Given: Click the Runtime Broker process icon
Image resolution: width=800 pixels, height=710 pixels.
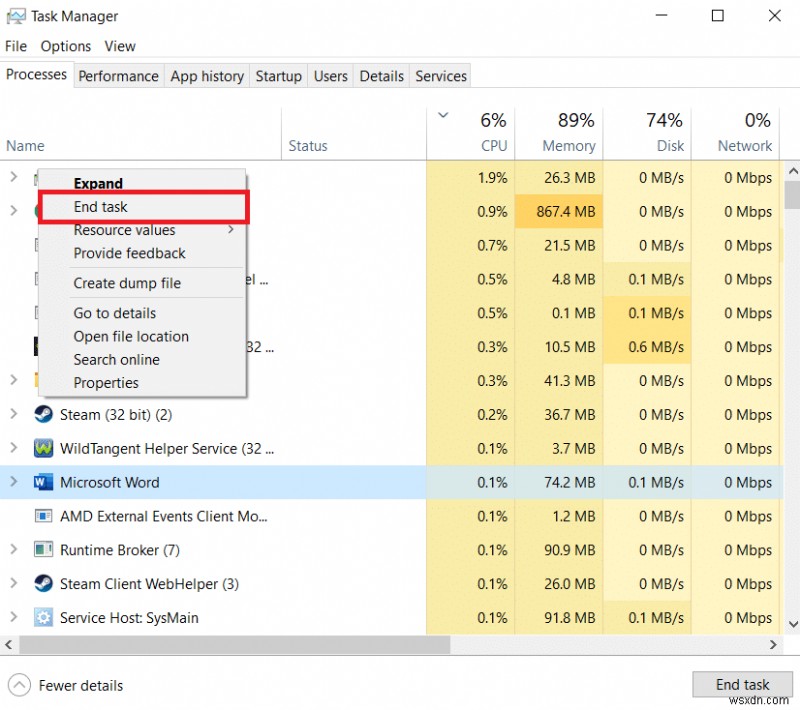Looking at the screenshot, I should (x=43, y=550).
